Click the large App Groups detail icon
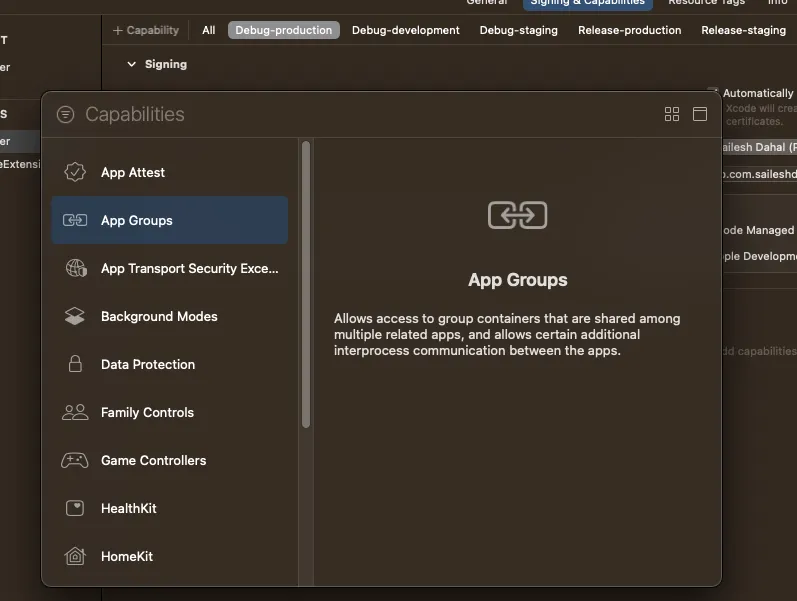This screenshot has height=601, width=797. [x=517, y=215]
